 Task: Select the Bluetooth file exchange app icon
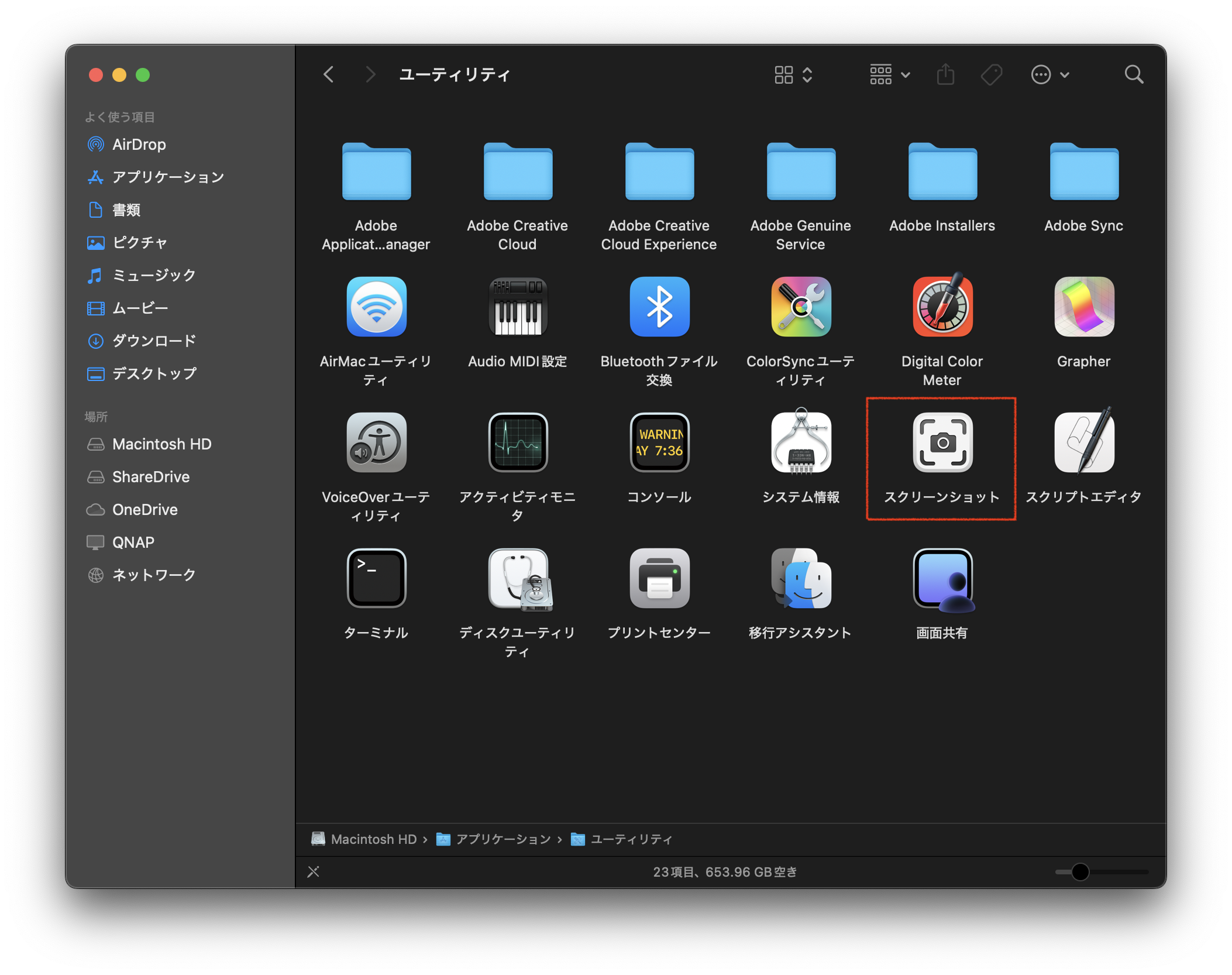click(659, 307)
